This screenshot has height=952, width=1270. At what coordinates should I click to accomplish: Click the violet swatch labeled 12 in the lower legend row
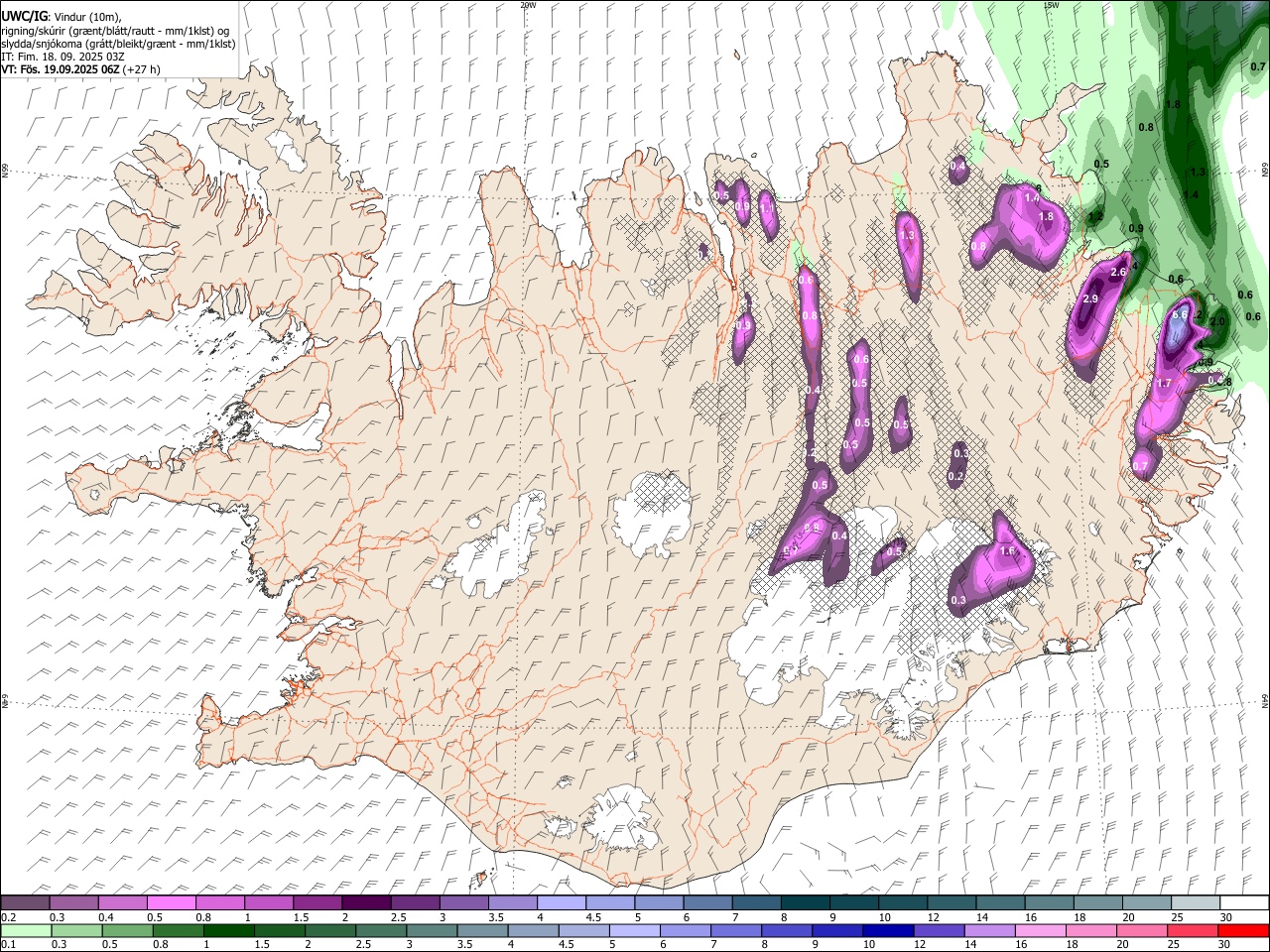point(940,931)
